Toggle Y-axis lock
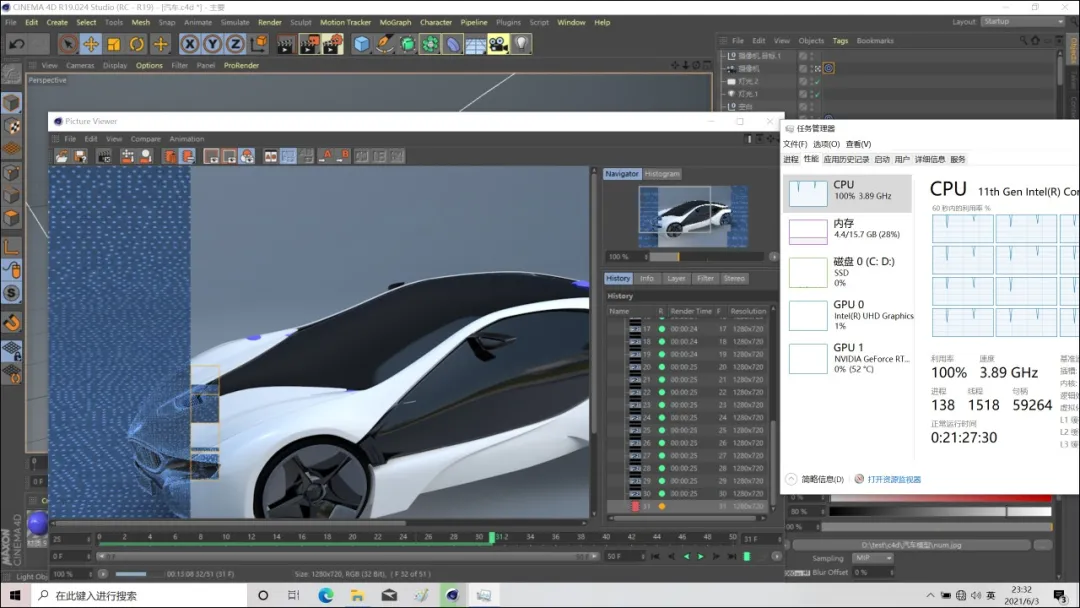This screenshot has height=608, width=1080. 212,44
